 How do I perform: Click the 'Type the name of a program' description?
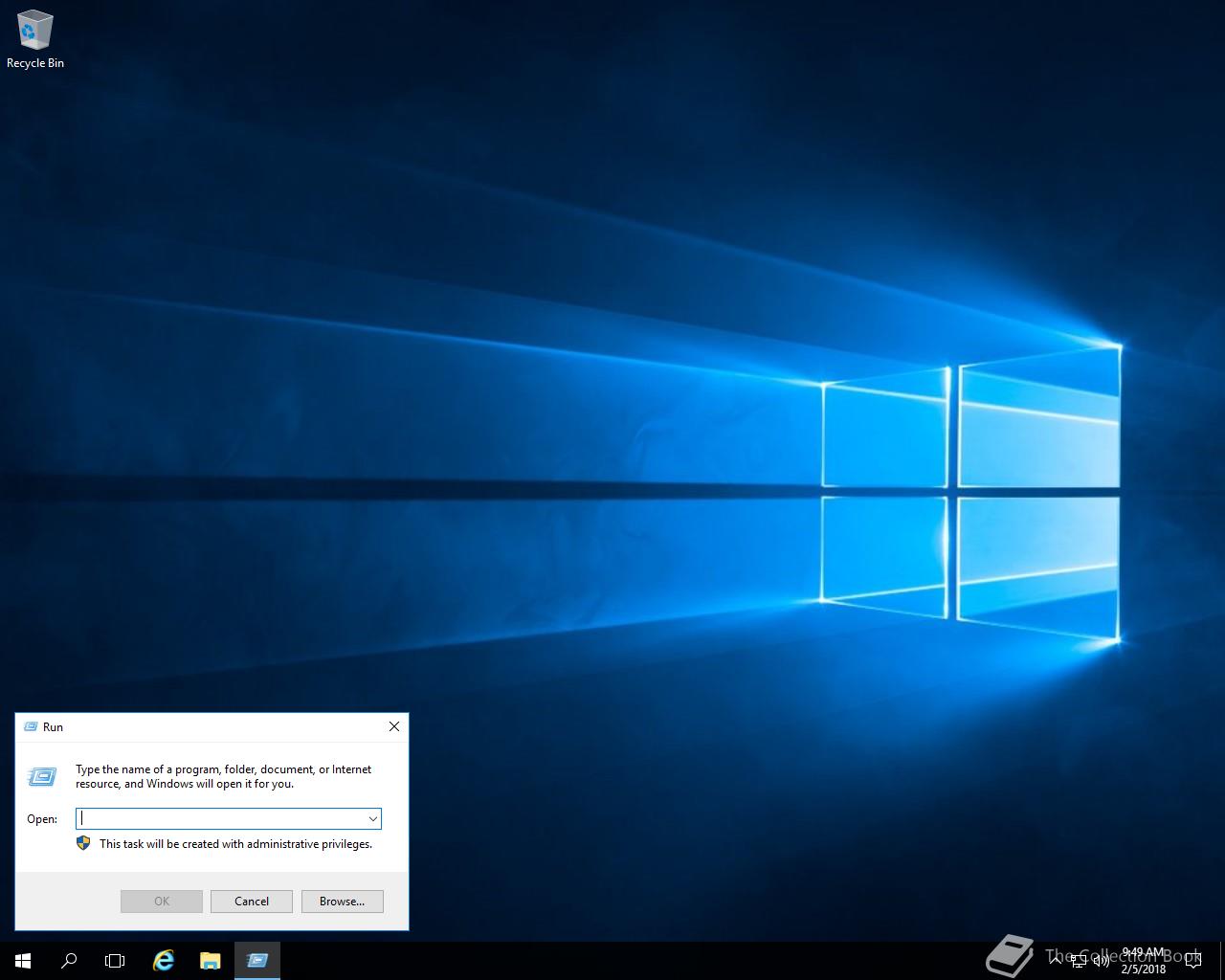click(x=224, y=776)
